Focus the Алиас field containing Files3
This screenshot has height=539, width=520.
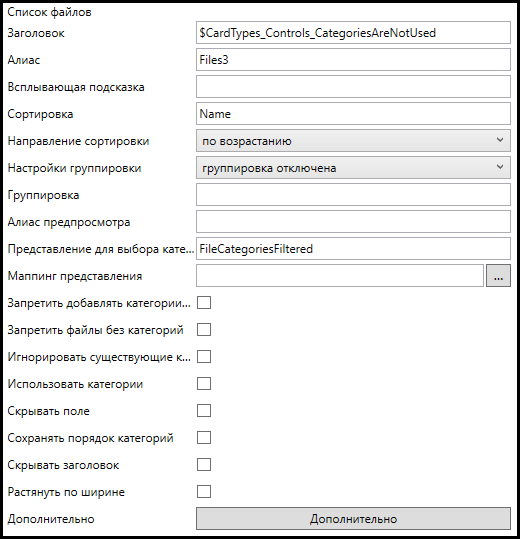pos(353,60)
